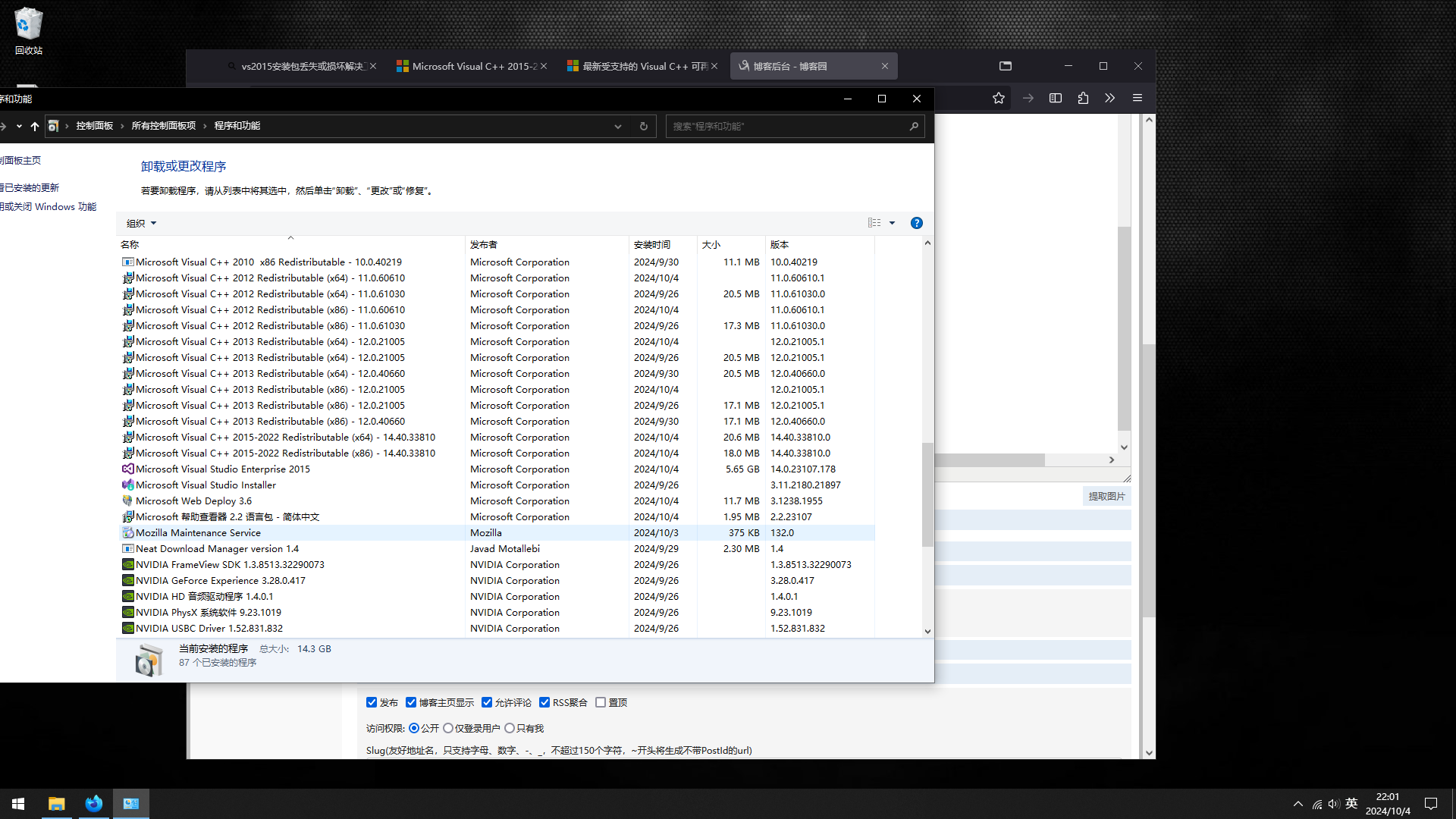The image size is (1456, 819).
Task: Select the NVIDIA GeForce Experience icon
Action: point(128,580)
